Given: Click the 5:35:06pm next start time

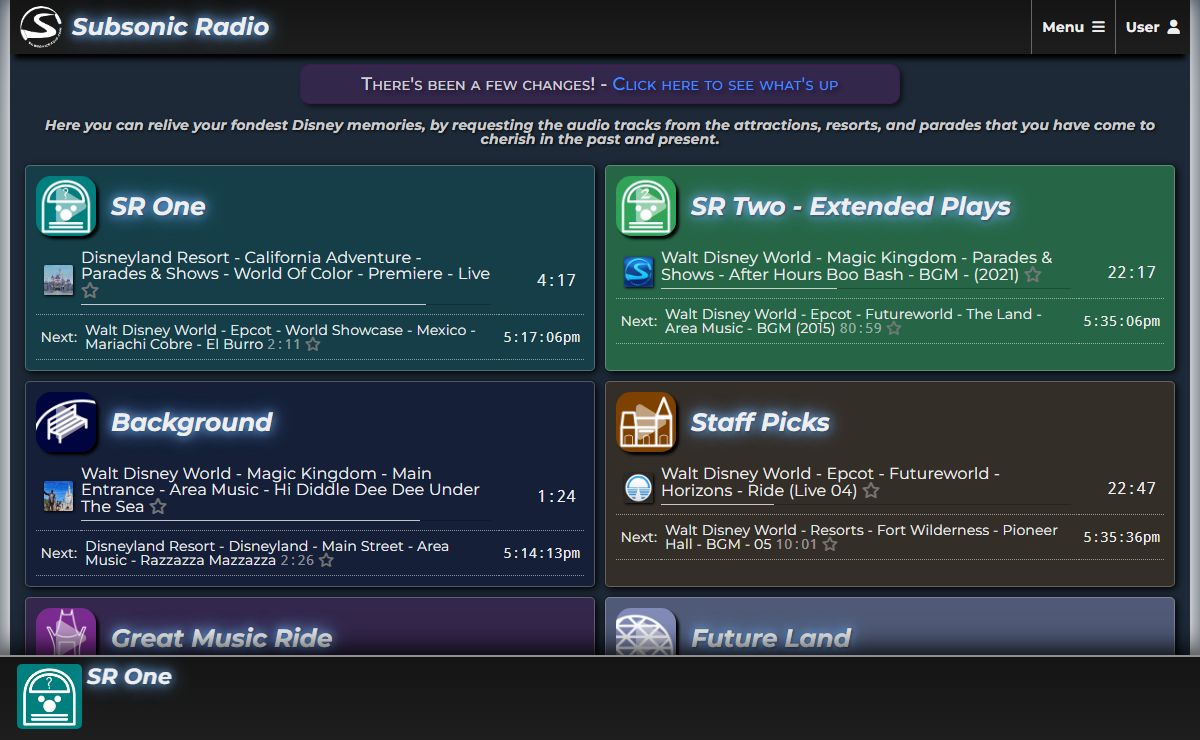Looking at the screenshot, I should [1122, 322].
